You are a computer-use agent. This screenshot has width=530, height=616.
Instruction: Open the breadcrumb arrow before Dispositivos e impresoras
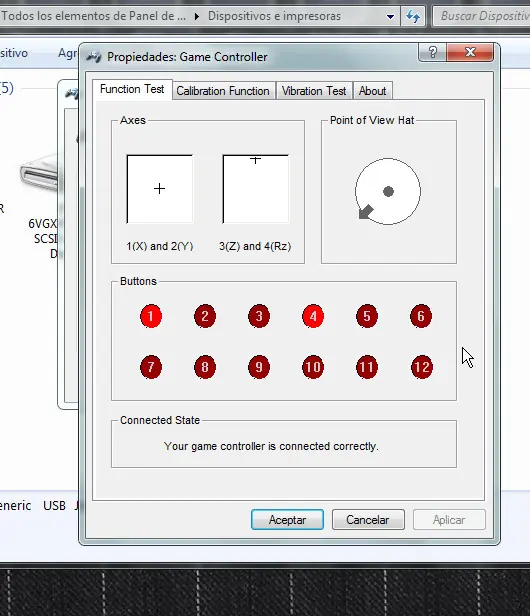tap(196, 16)
